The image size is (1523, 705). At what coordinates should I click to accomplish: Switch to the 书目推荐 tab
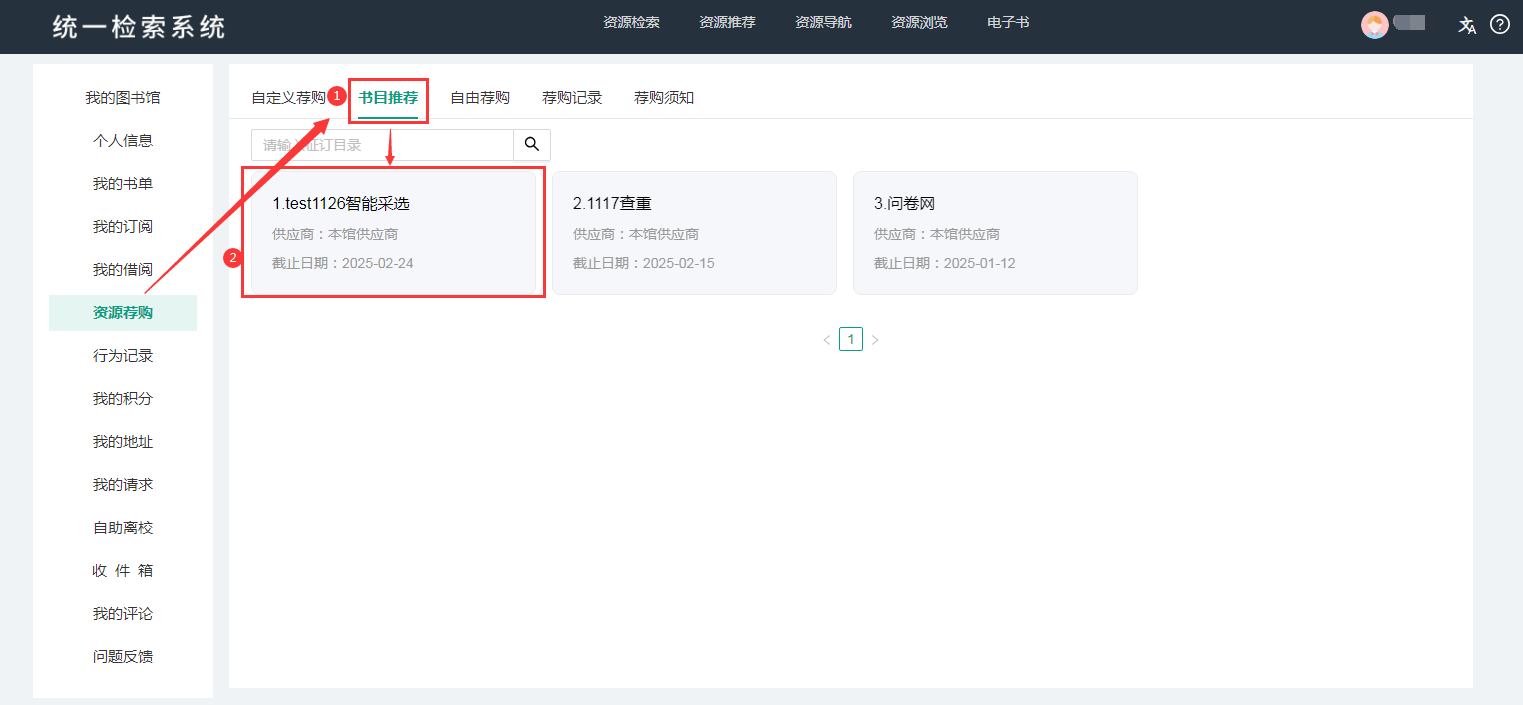pyautogui.click(x=388, y=97)
